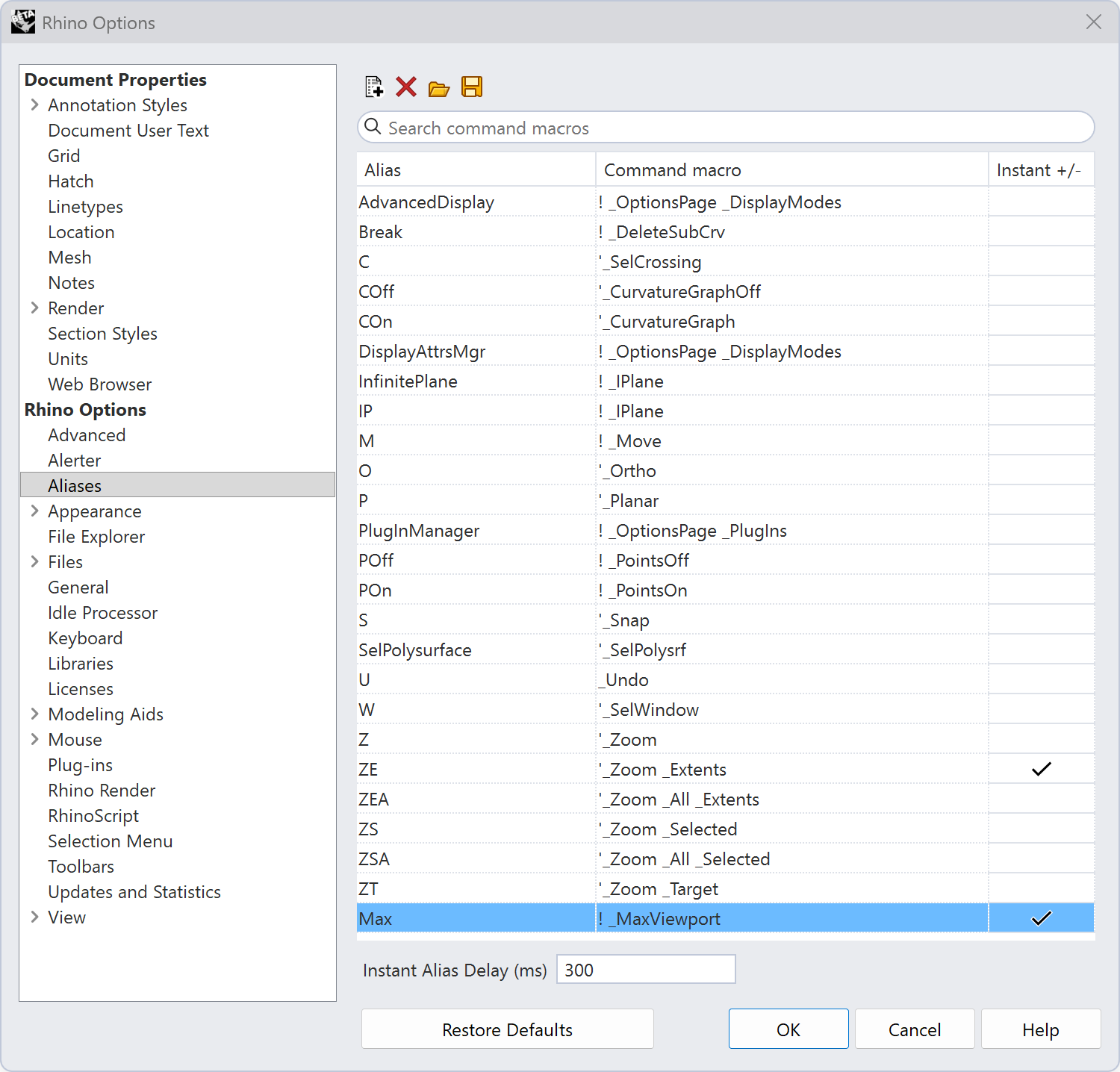Image resolution: width=1120 pixels, height=1072 pixels.
Task: Open the import aliases folder icon
Action: point(439,88)
